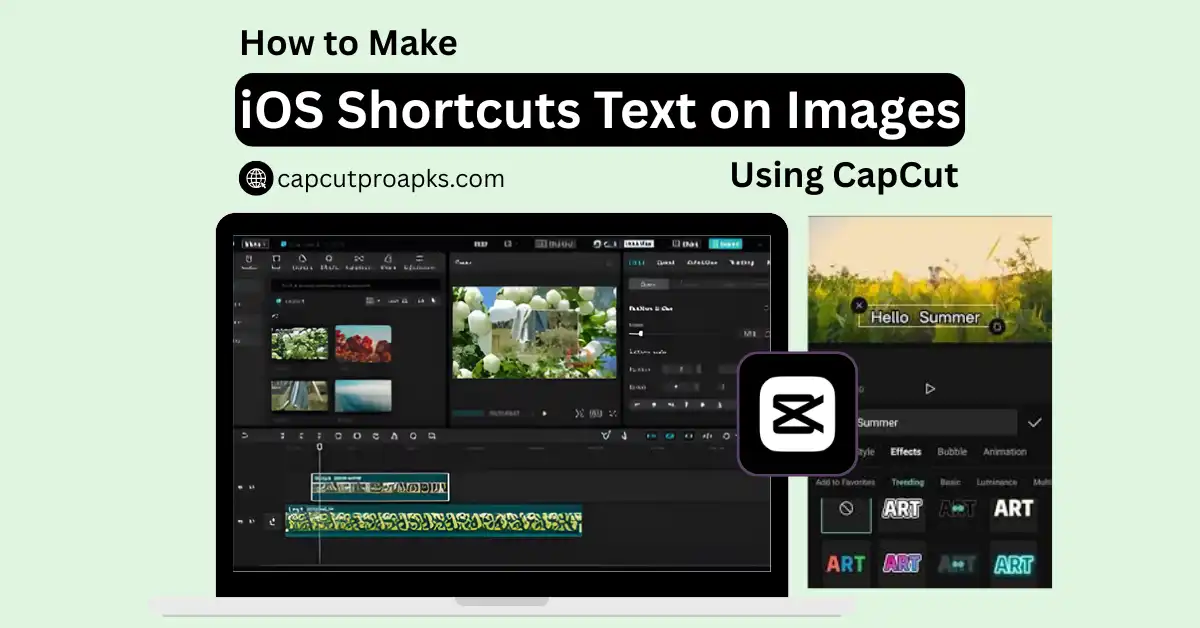The height and width of the screenshot is (628, 1200).
Task: Apply the pink-purple ART text effect
Action: pos(901,563)
